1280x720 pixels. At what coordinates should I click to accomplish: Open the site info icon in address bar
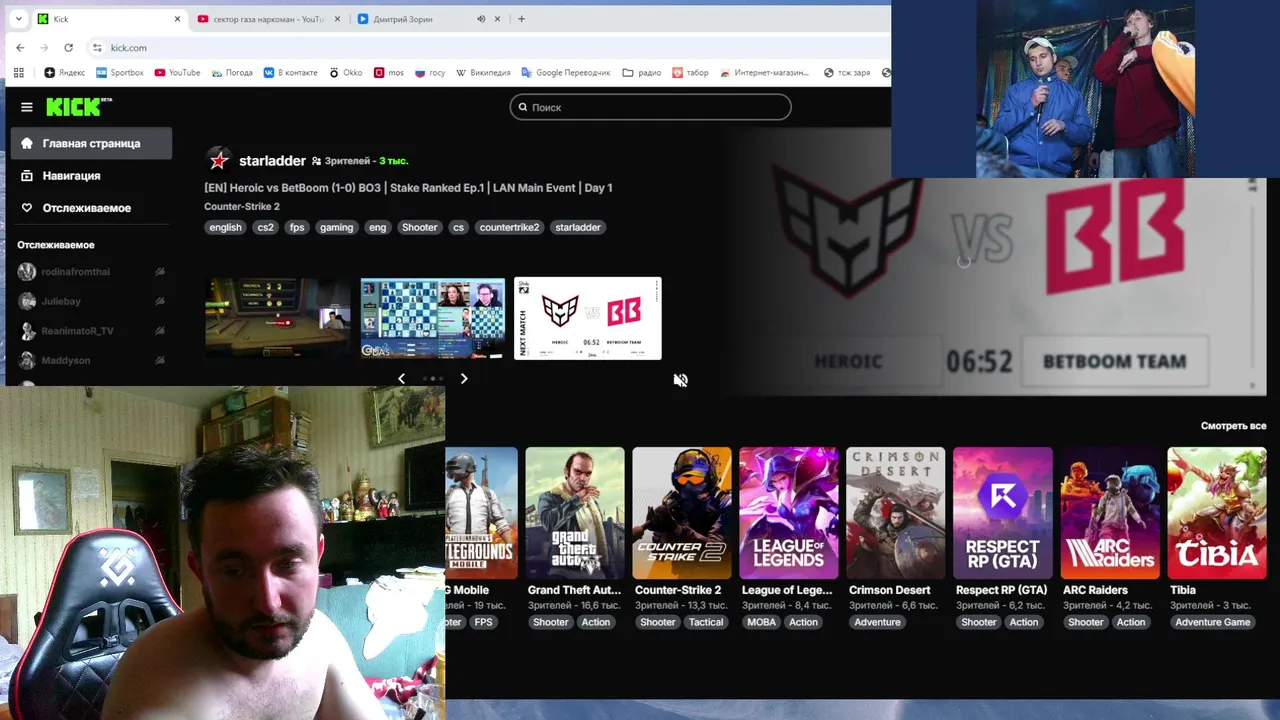tap(97, 48)
